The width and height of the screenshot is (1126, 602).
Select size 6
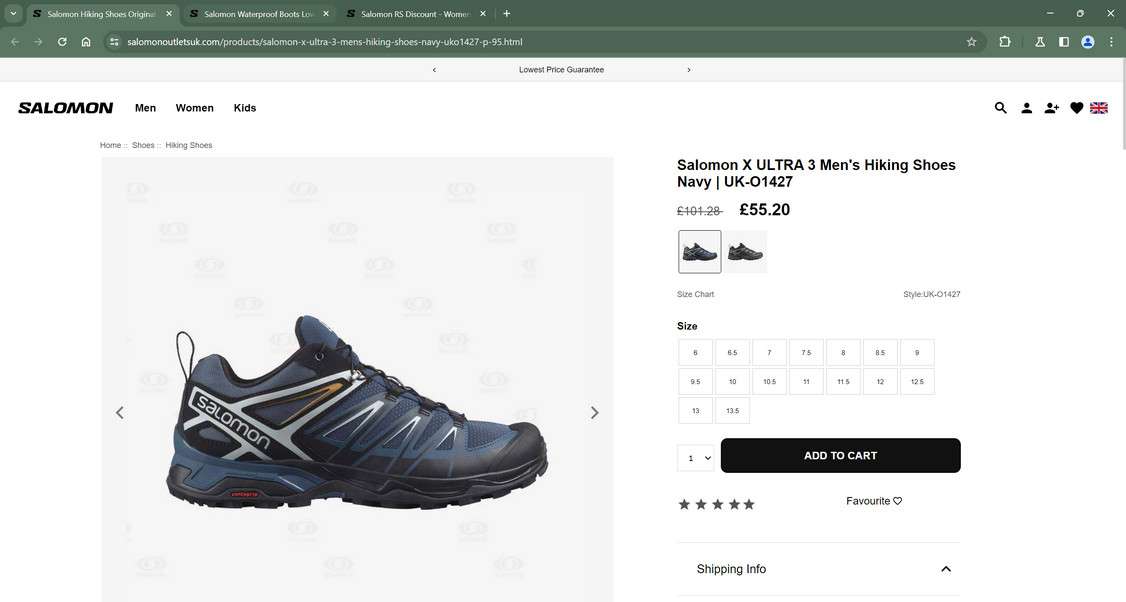695,353
